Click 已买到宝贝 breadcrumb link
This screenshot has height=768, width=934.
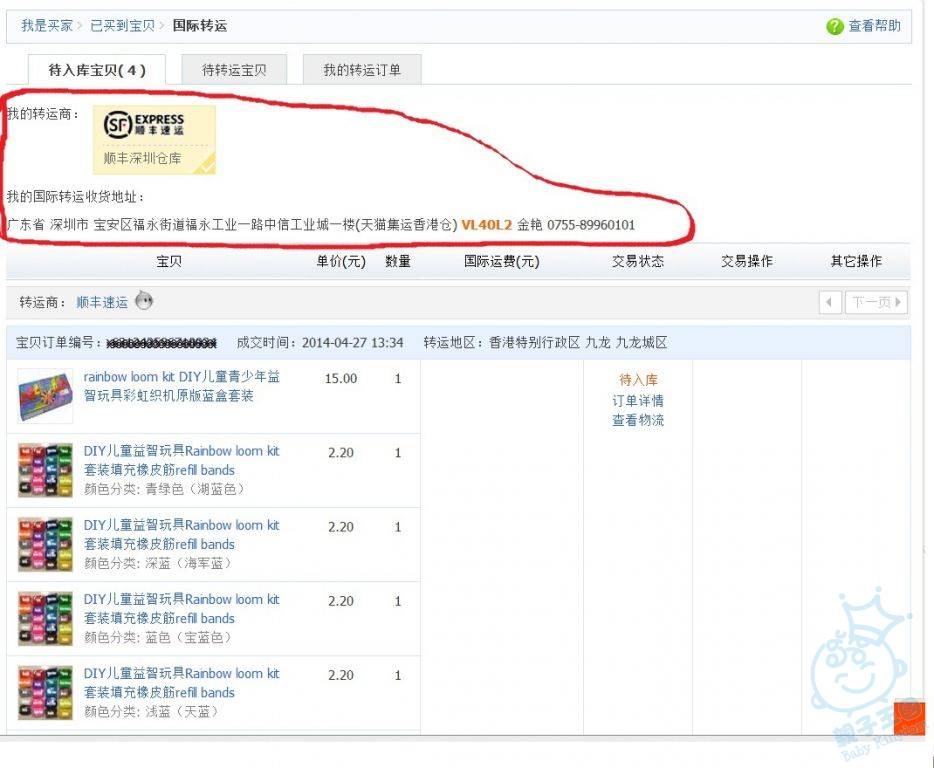[123, 25]
